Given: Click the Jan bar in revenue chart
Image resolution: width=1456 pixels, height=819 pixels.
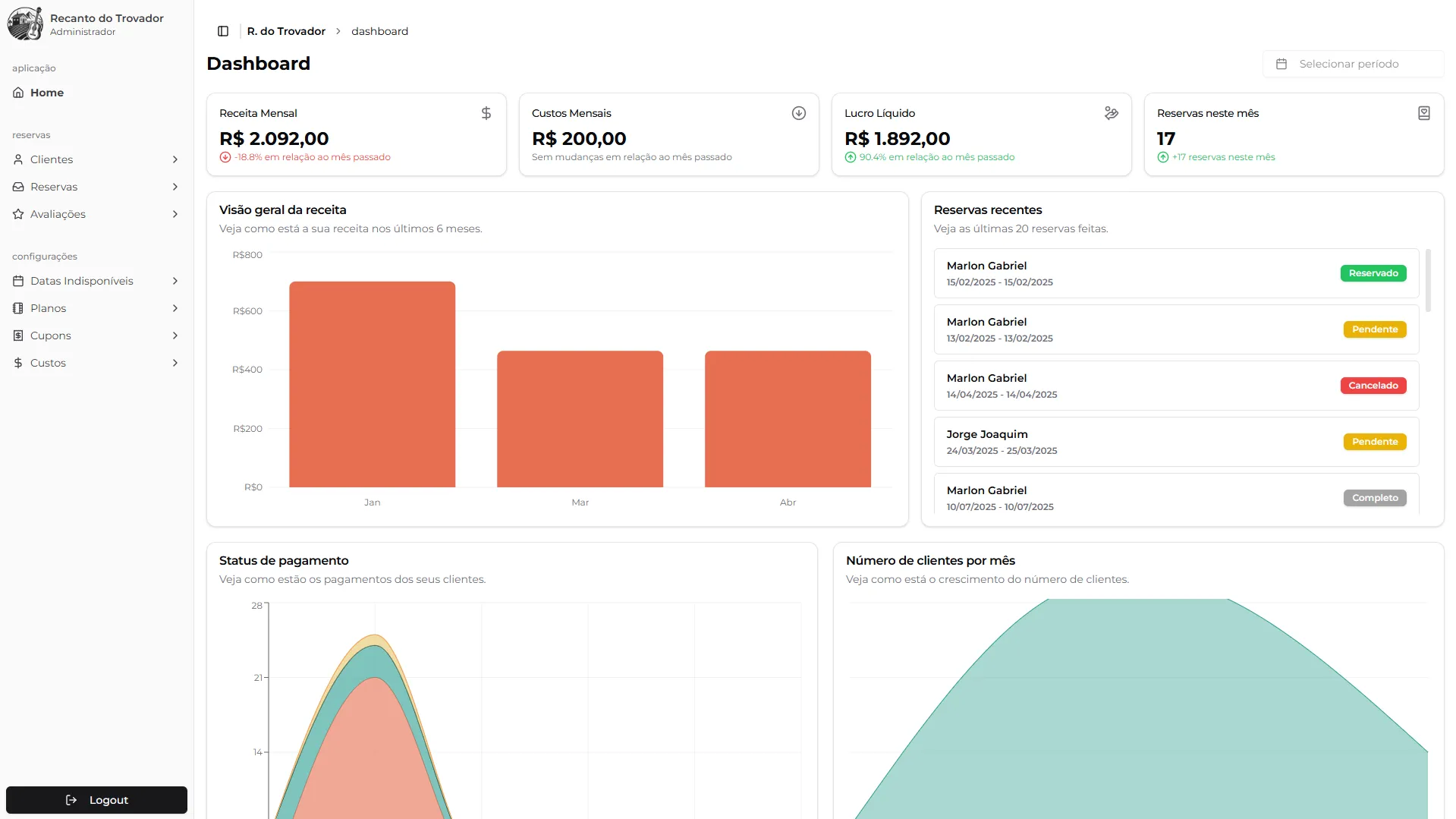Looking at the screenshot, I should tap(372, 384).
